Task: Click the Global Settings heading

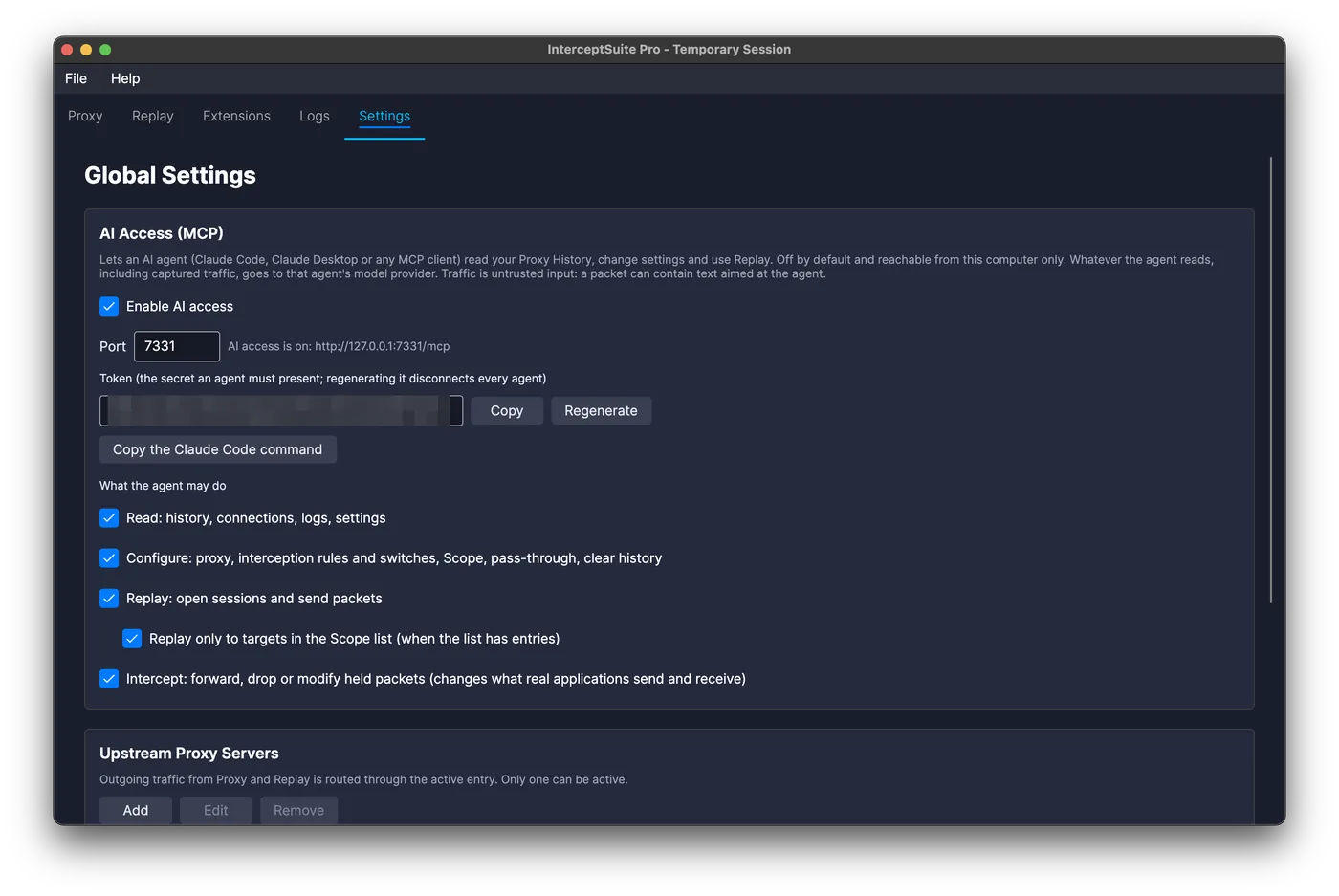Action: 170,175
